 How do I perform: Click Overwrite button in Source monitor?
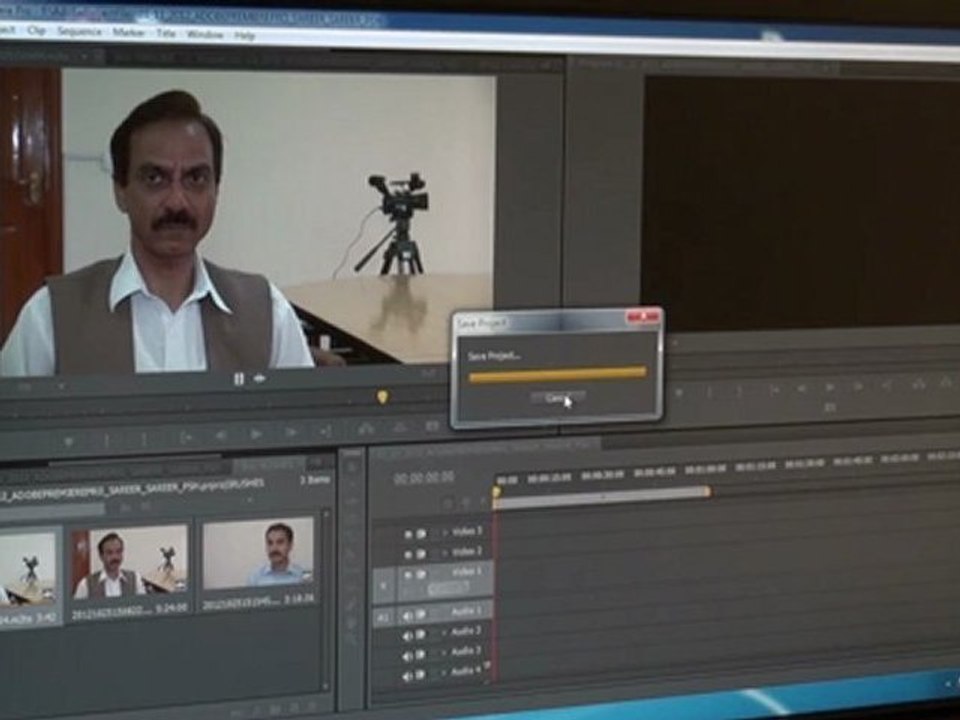point(399,427)
